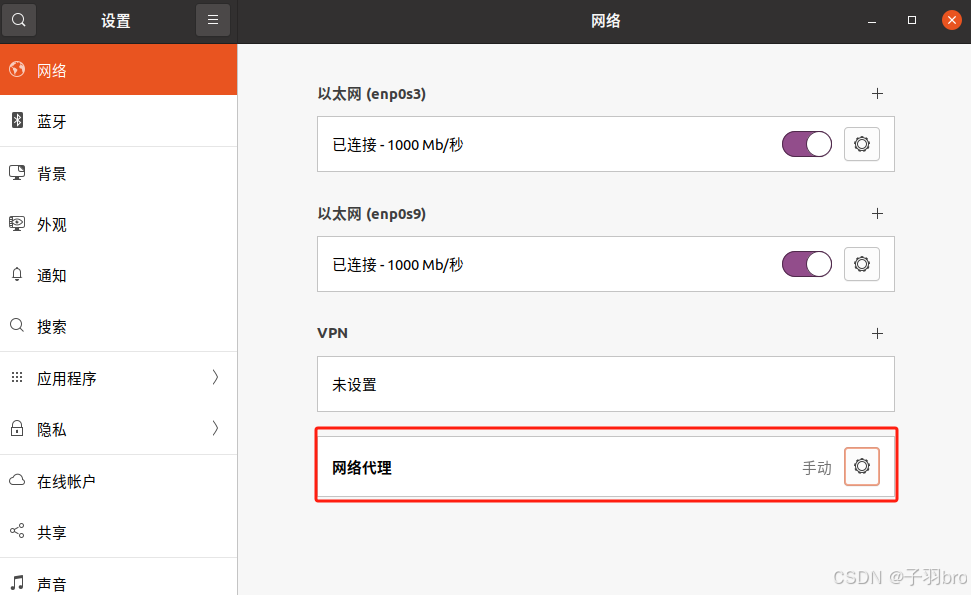971x595 pixels.
Task: Add a new enp0s9 connection profile
Action: (877, 214)
